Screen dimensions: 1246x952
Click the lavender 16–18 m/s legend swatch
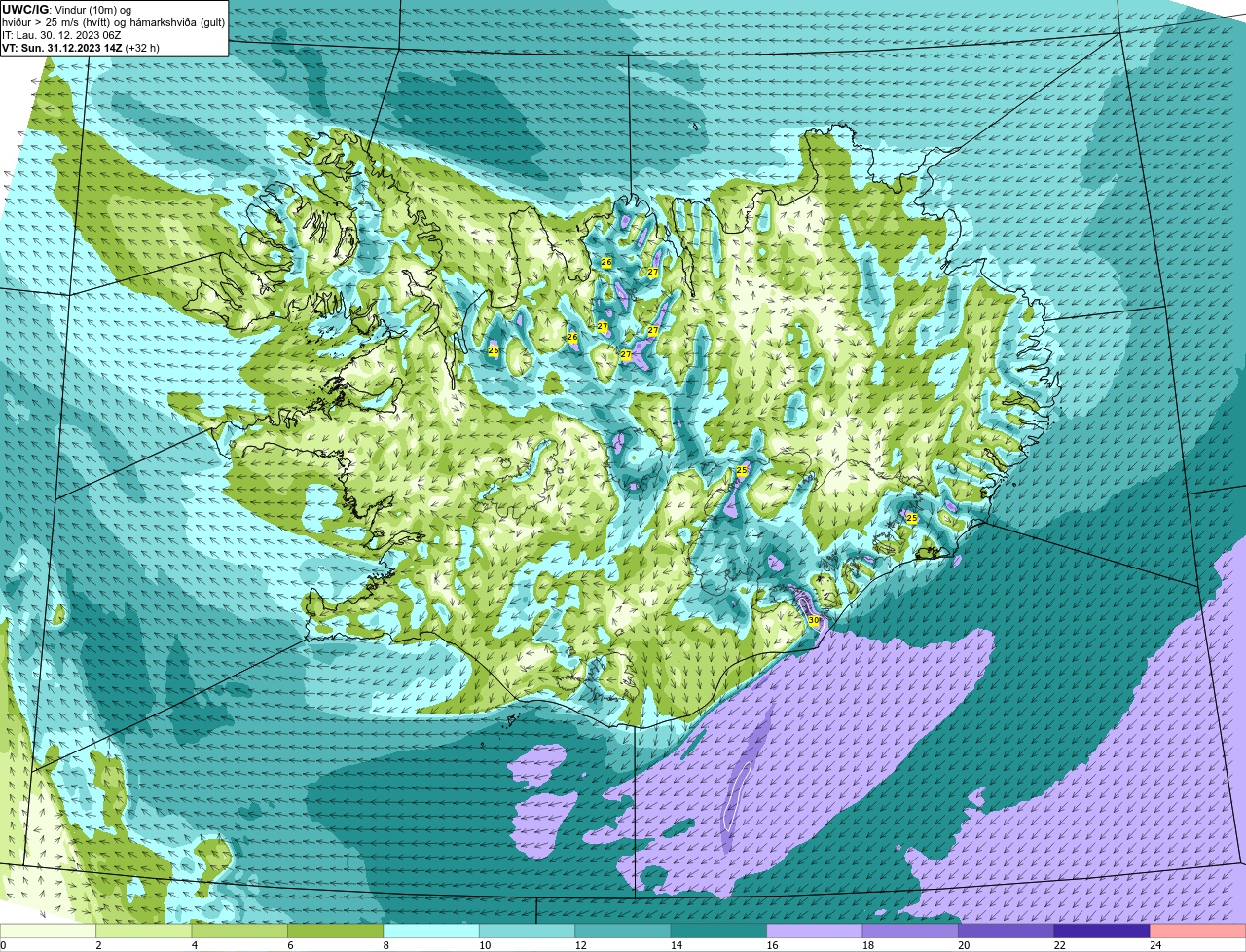(x=815, y=932)
